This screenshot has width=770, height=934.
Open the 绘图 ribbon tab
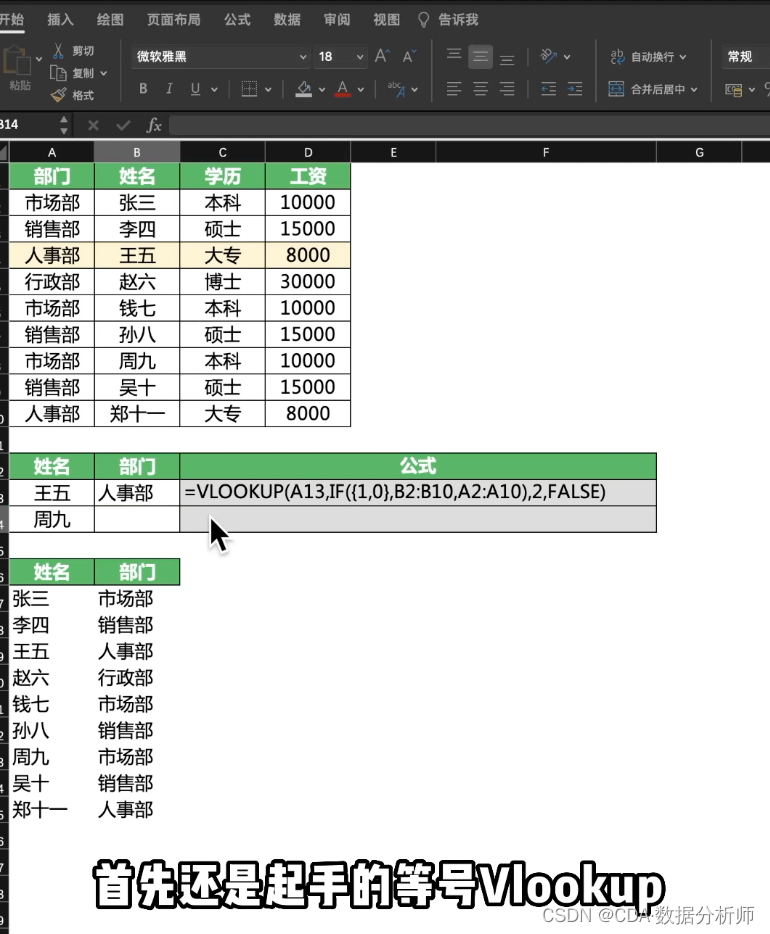pos(110,20)
